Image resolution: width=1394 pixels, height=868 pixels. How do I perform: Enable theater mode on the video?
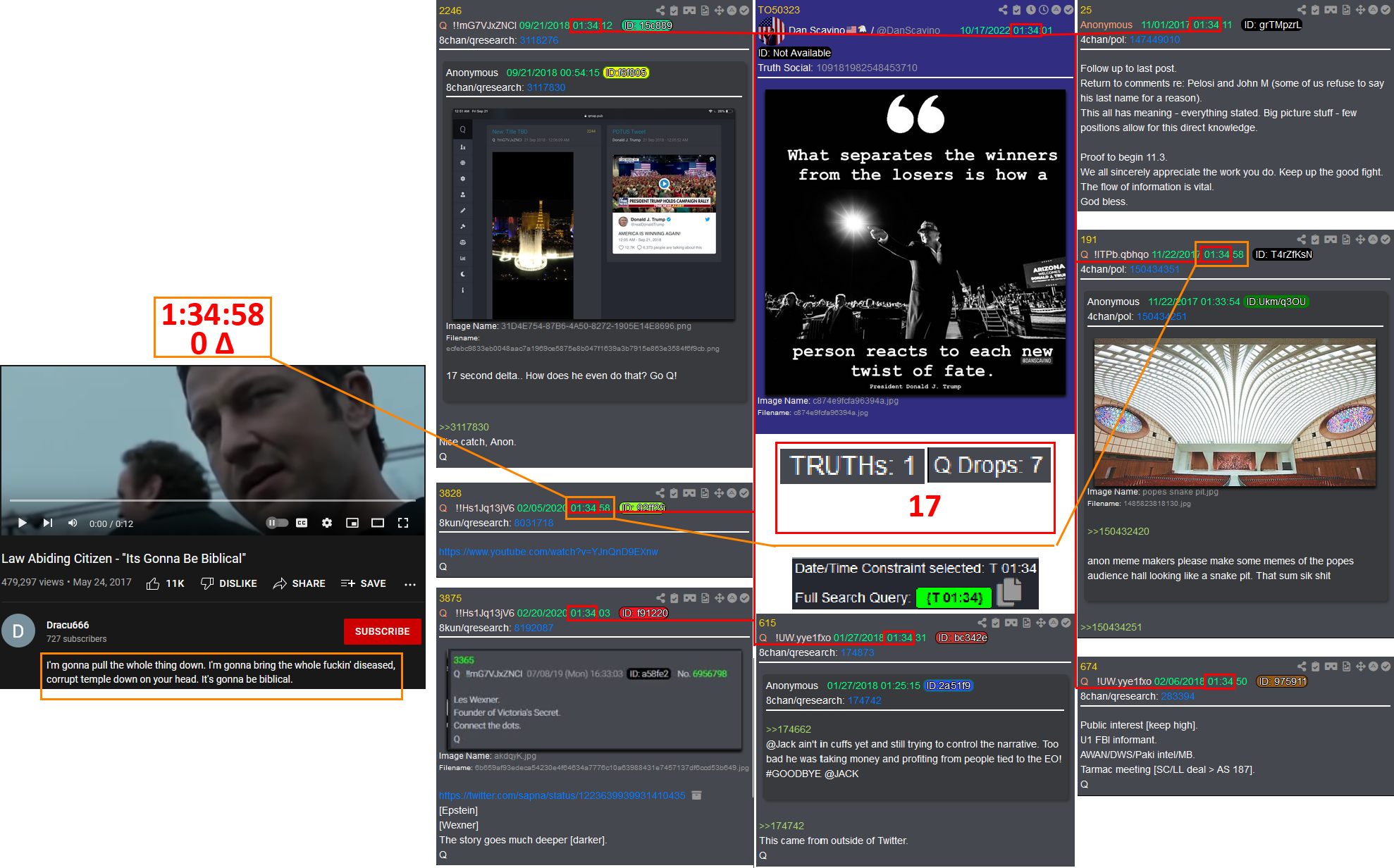[378, 523]
